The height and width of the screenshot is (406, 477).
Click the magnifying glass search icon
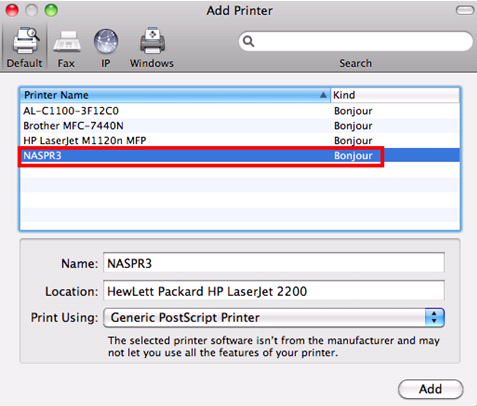click(248, 41)
